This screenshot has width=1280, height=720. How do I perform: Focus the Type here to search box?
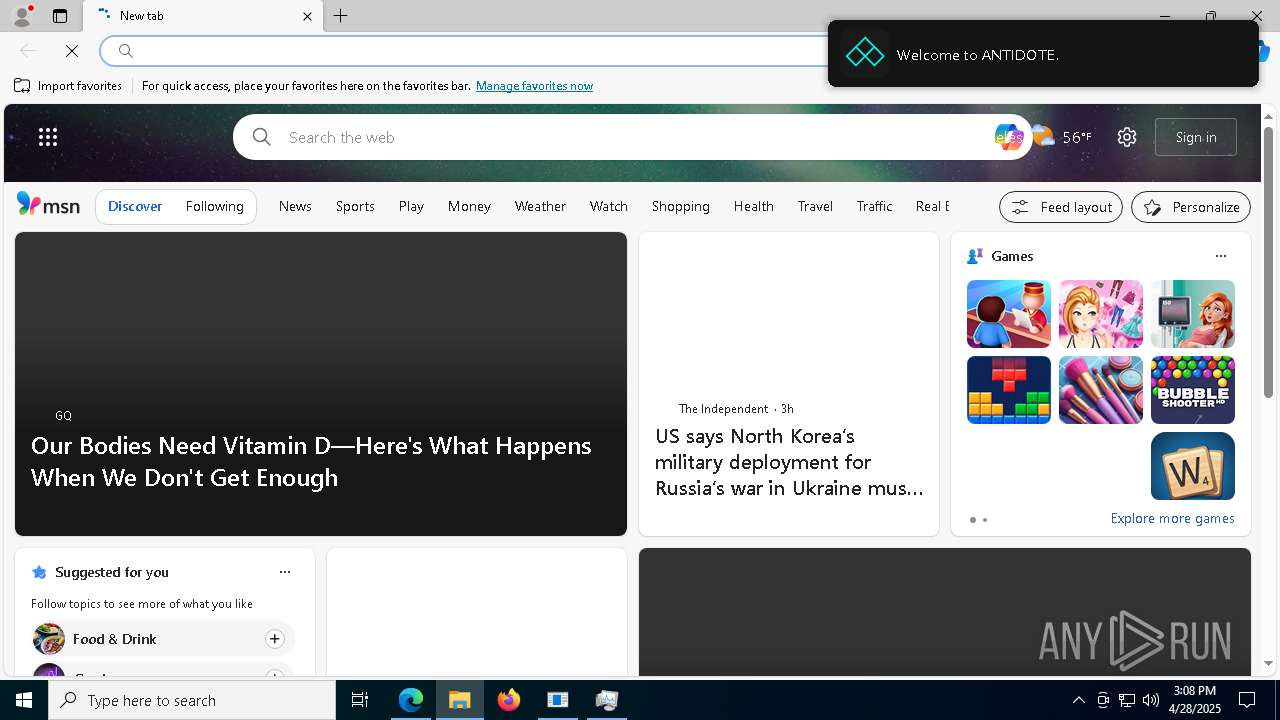point(192,700)
